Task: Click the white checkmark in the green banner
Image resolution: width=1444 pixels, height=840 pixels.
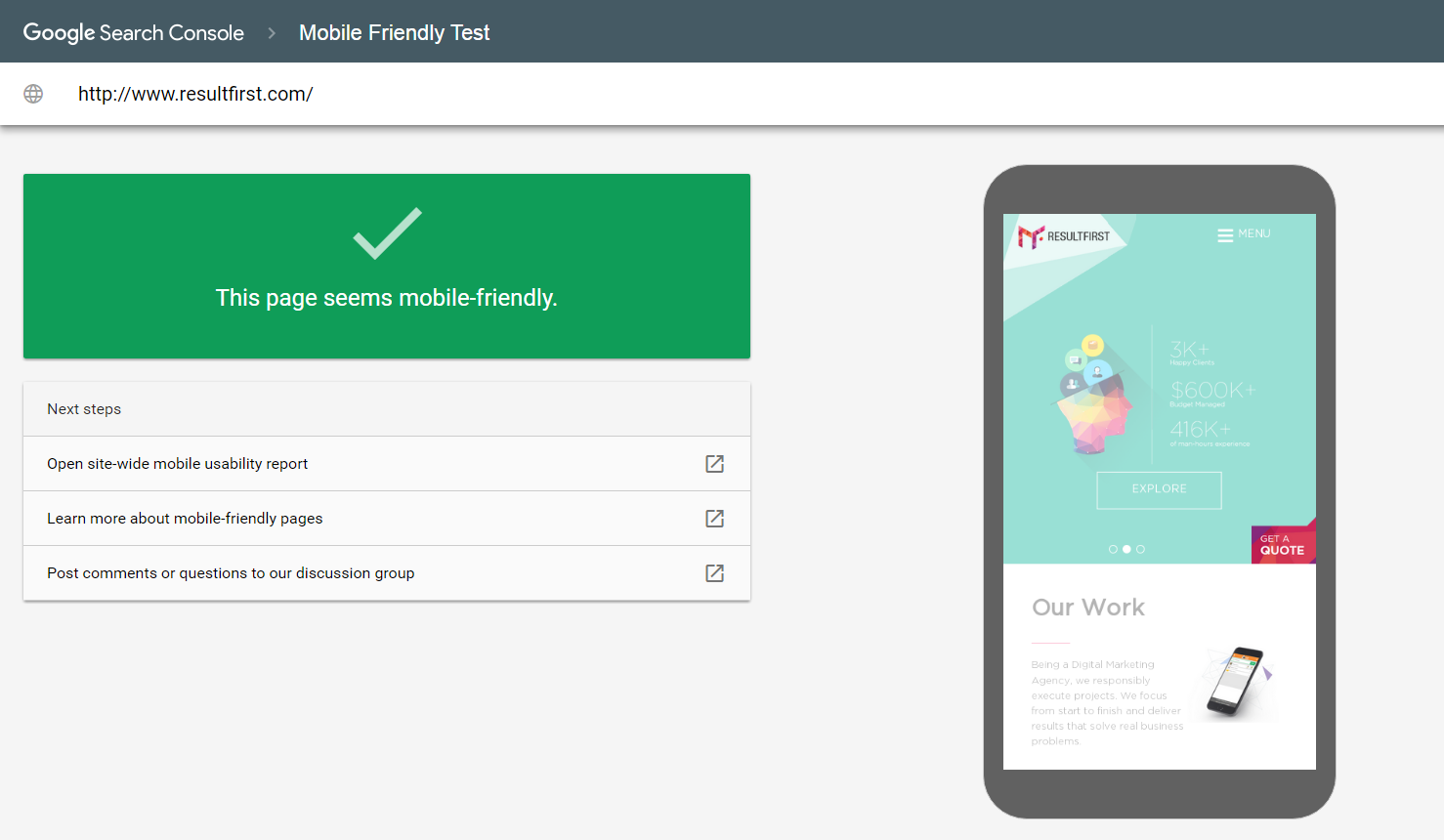Action: 387,233
